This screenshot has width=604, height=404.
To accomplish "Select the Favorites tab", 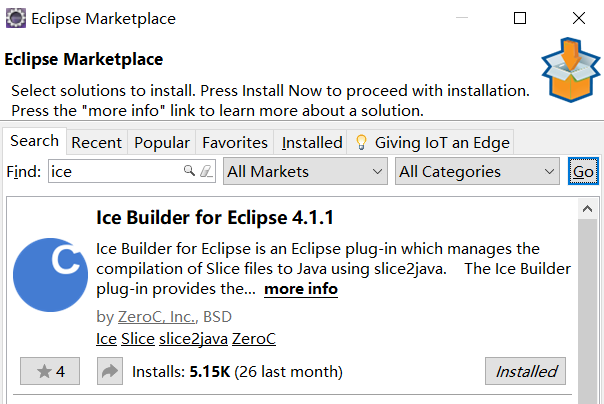I will coord(235,142).
